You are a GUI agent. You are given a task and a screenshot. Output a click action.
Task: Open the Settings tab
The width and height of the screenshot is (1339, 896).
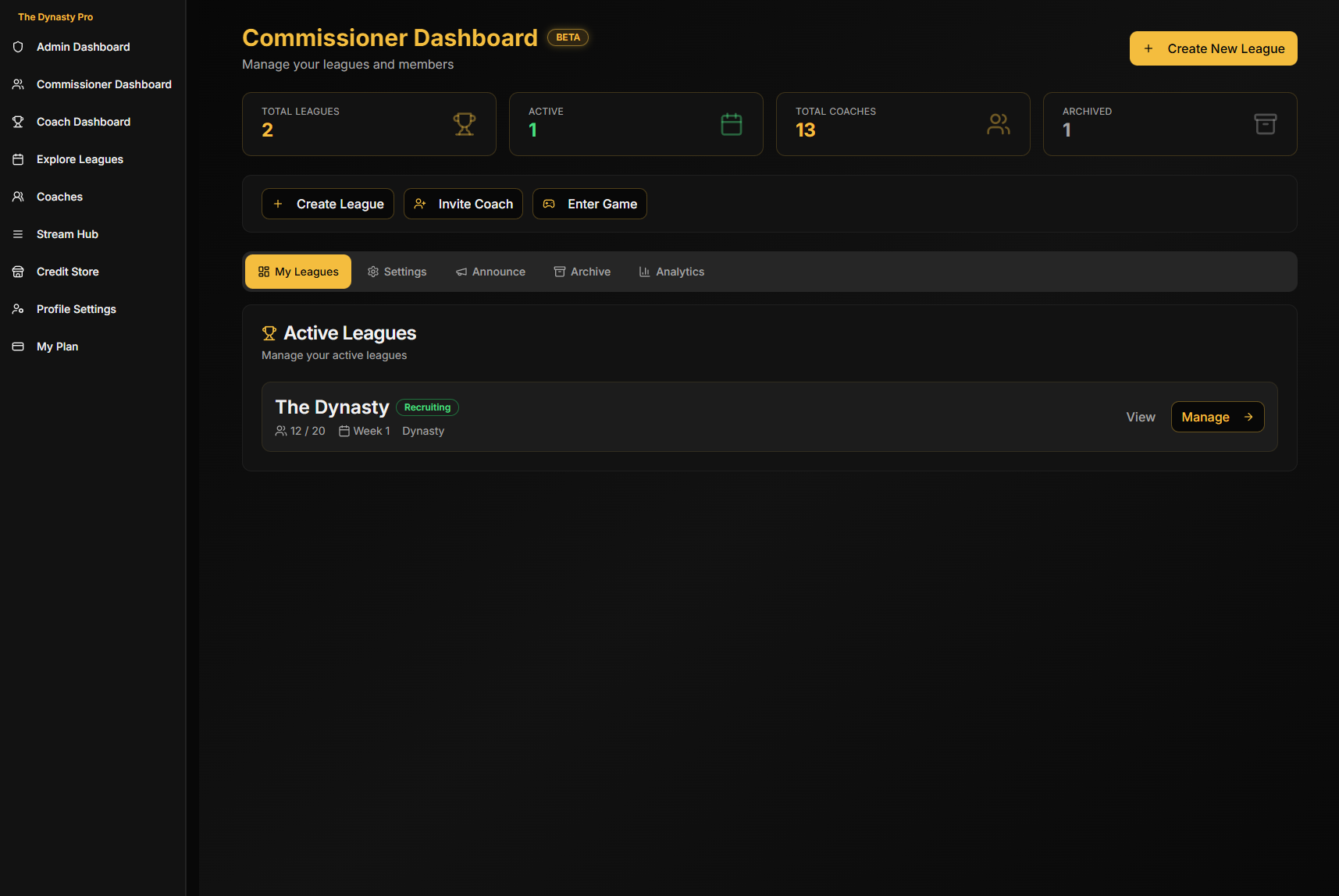click(x=397, y=271)
